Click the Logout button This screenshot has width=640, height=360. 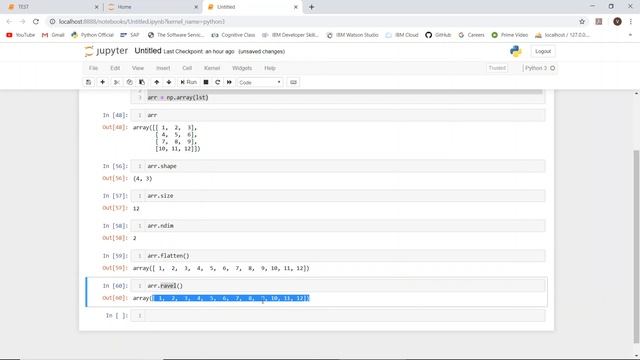[543, 51]
